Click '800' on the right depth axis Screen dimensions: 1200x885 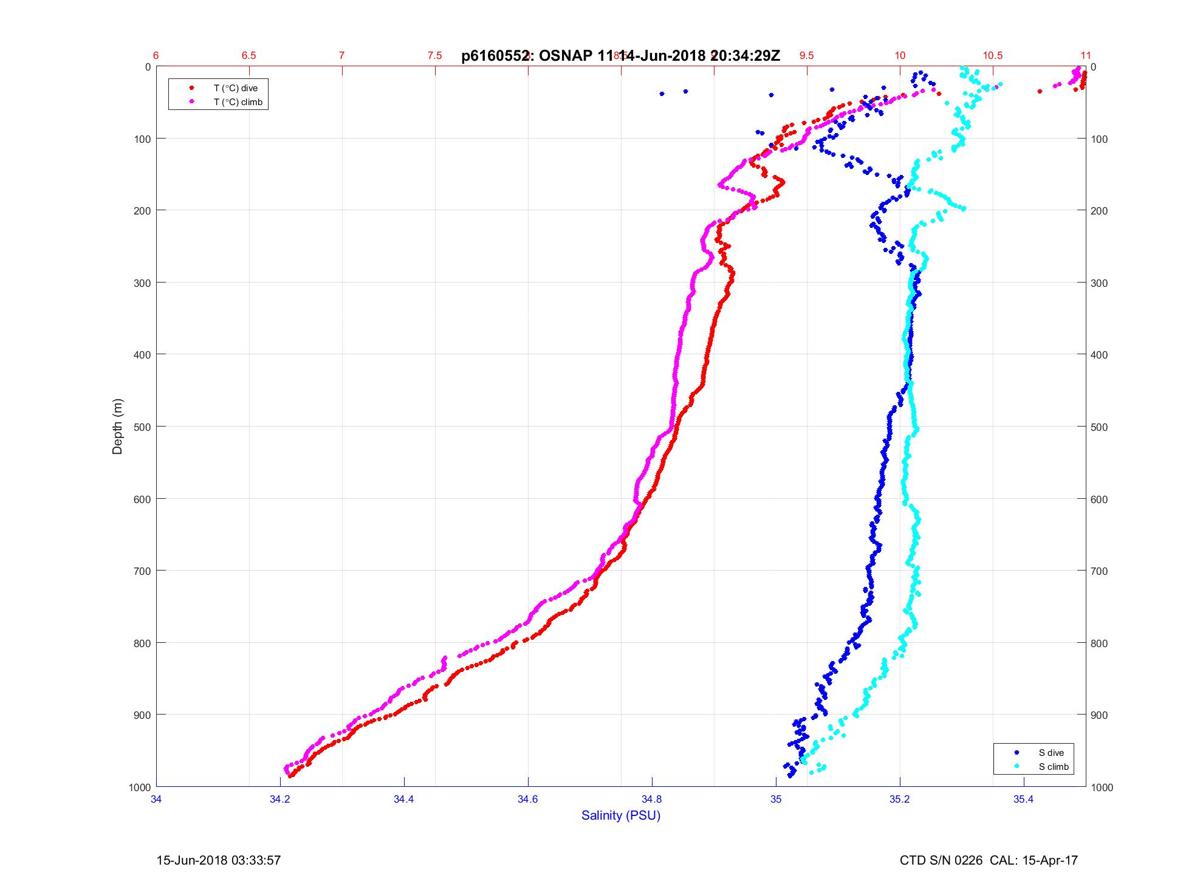coord(1100,643)
